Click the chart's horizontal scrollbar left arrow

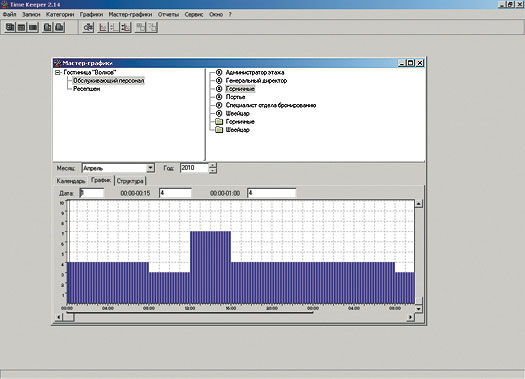tap(59, 317)
